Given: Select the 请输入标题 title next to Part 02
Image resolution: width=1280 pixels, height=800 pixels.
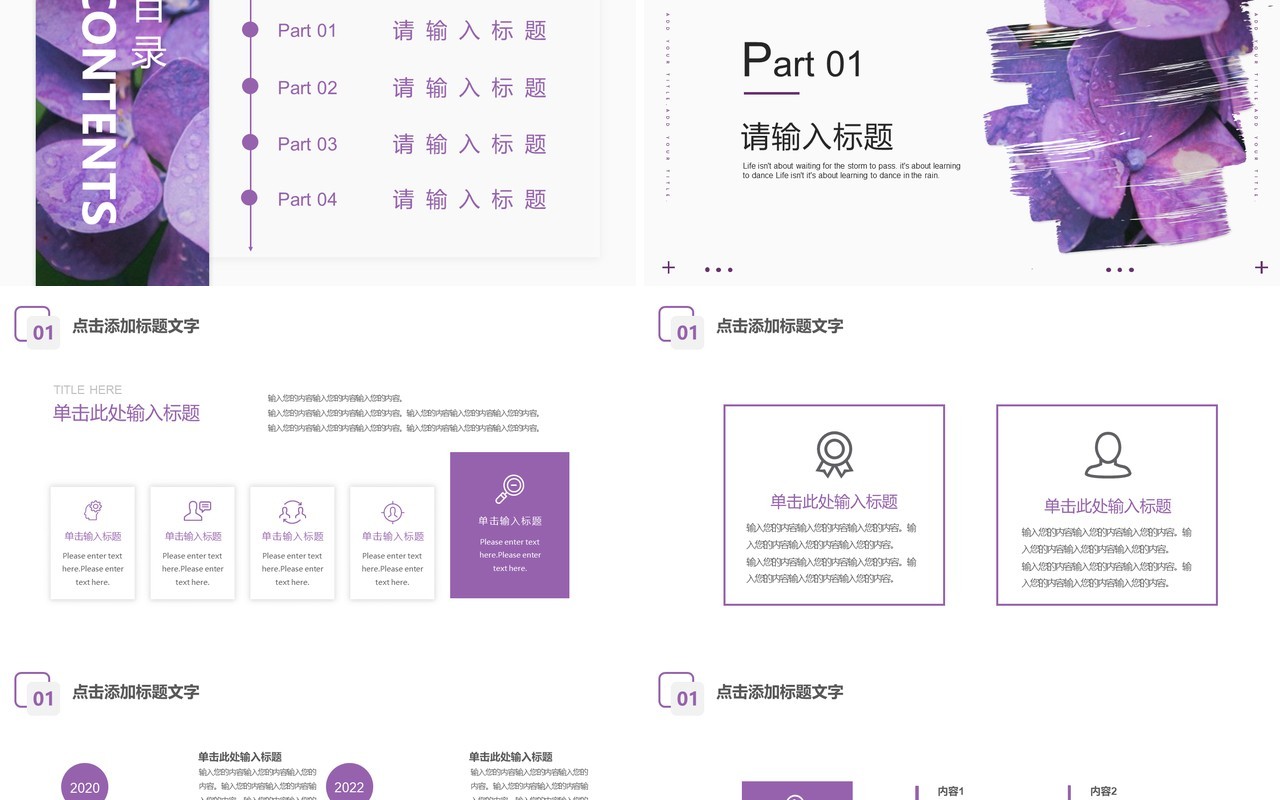Looking at the screenshot, I should 469,88.
